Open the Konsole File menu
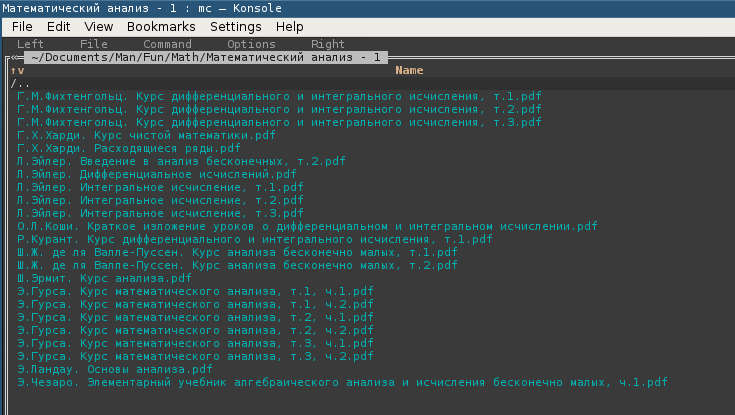 (x=22, y=27)
